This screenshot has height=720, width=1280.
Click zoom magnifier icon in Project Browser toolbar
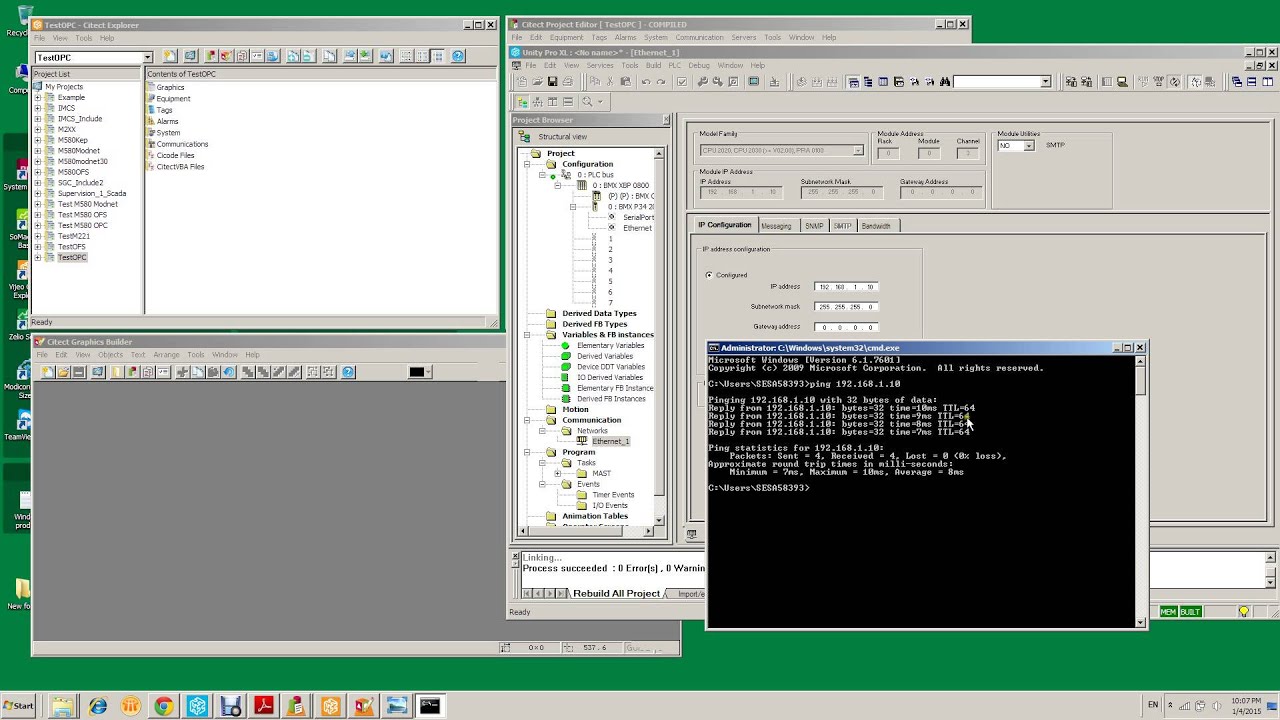coord(587,102)
